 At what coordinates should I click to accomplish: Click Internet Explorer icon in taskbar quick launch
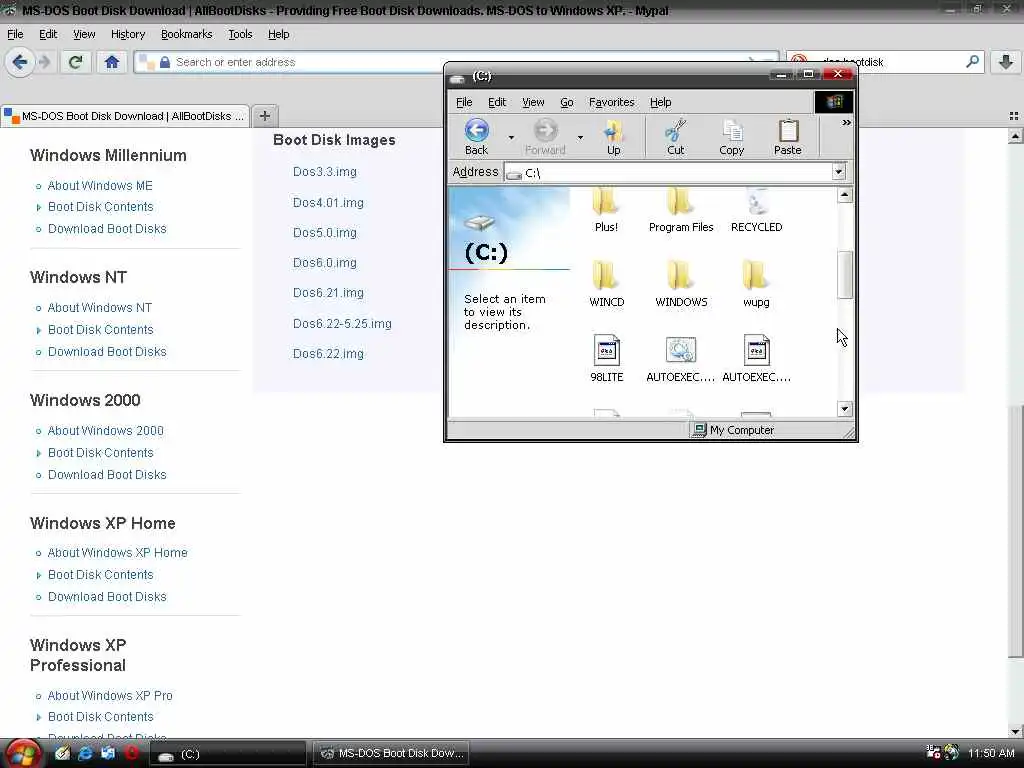click(x=85, y=753)
